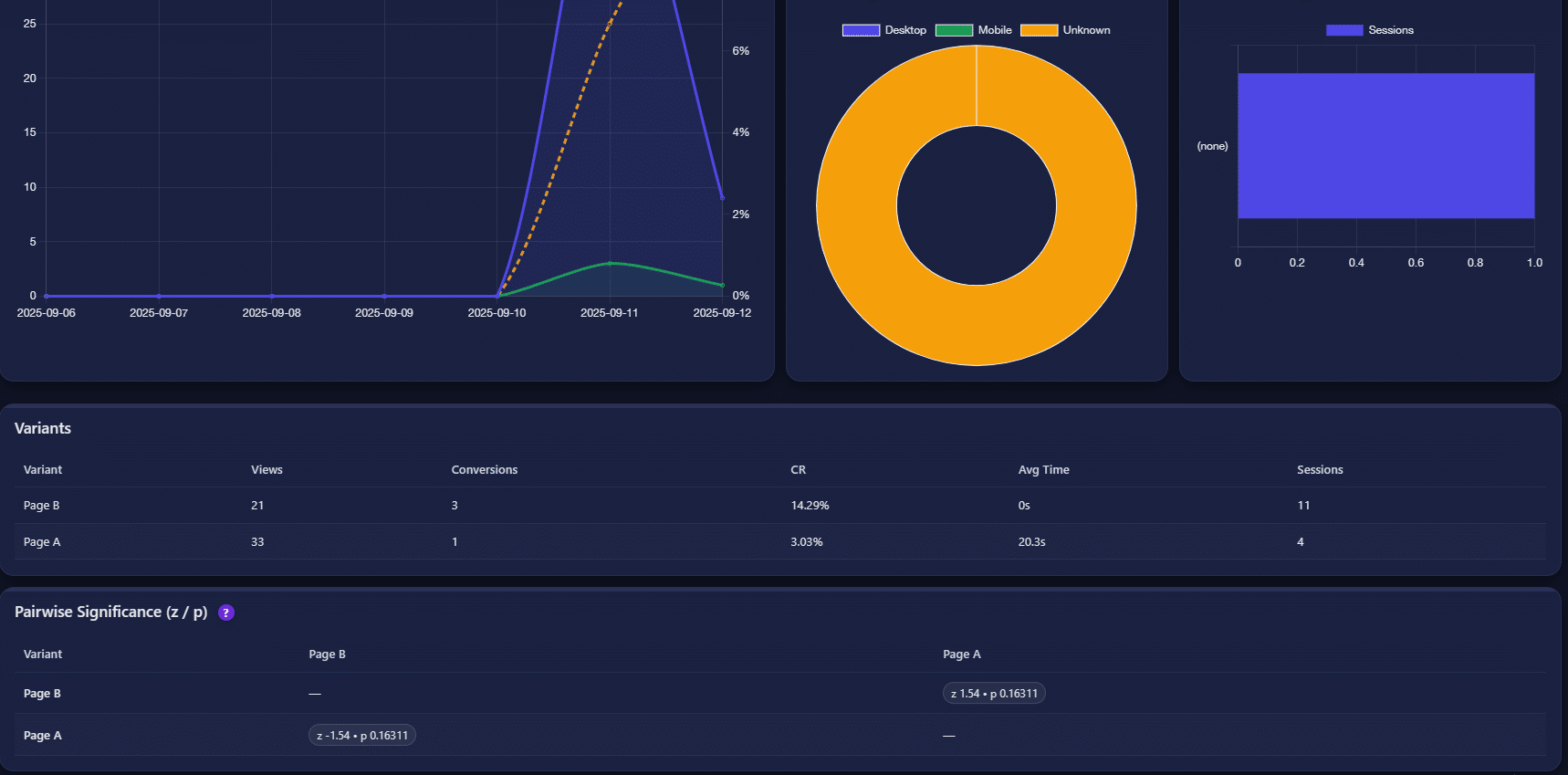Select the Page A row in Variants
This screenshot has height=775, width=1568.
(x=42, y=542)
